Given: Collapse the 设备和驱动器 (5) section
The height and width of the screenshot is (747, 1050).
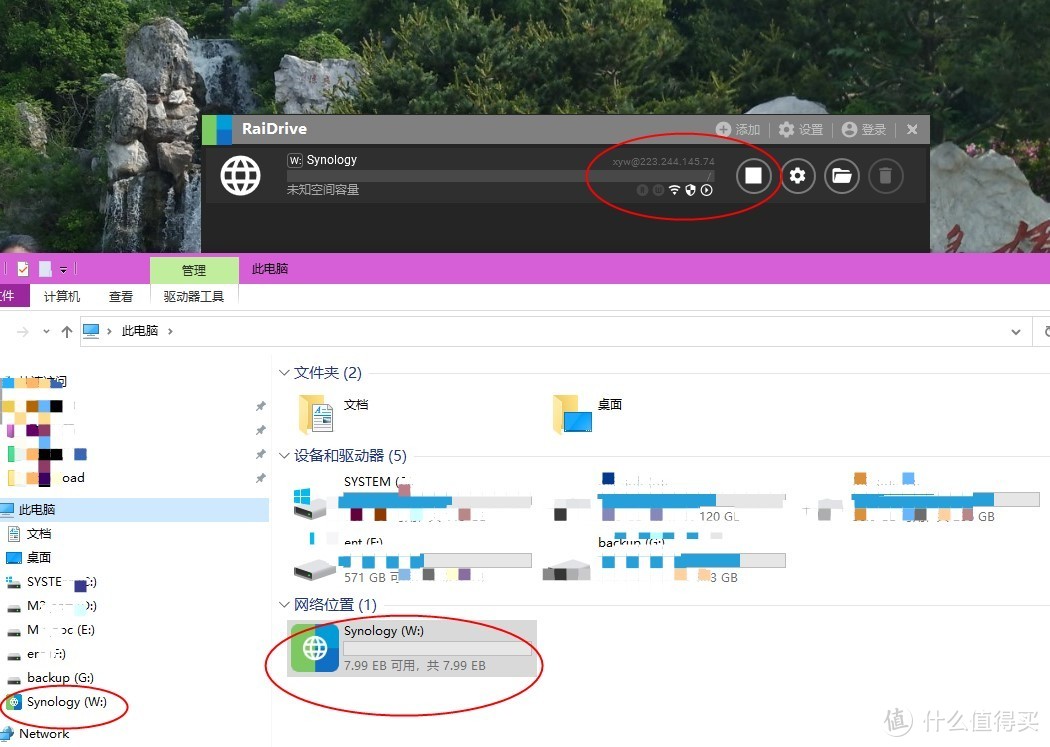Looking at the screenshot, I should point(285,455).
